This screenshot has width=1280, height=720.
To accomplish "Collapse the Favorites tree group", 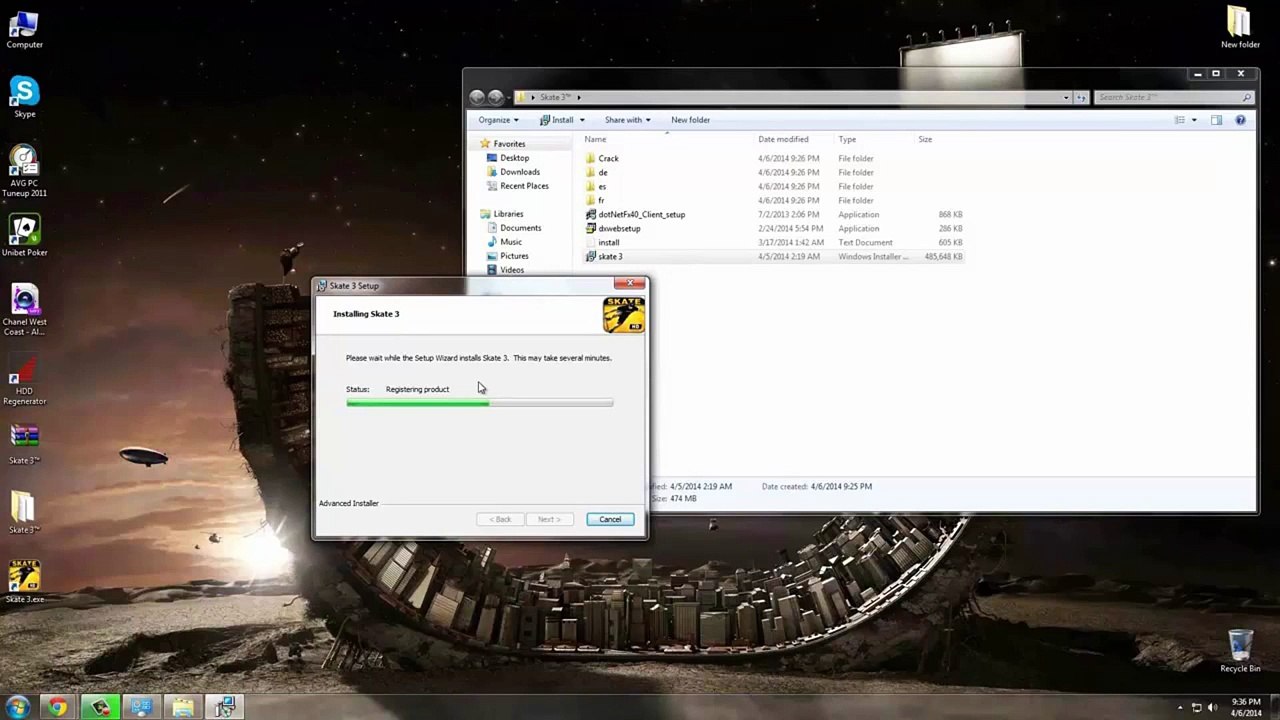I will [476, 144].
